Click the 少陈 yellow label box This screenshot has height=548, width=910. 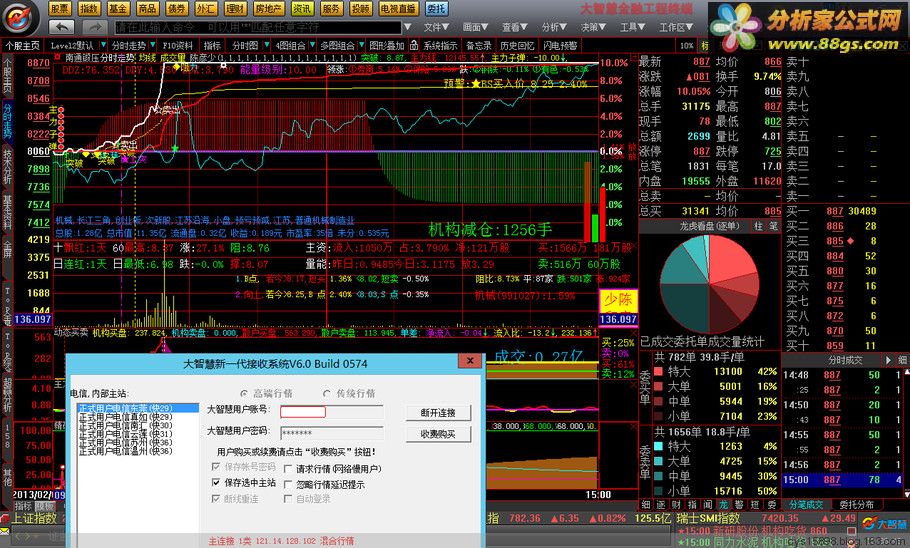click(618, 300)
